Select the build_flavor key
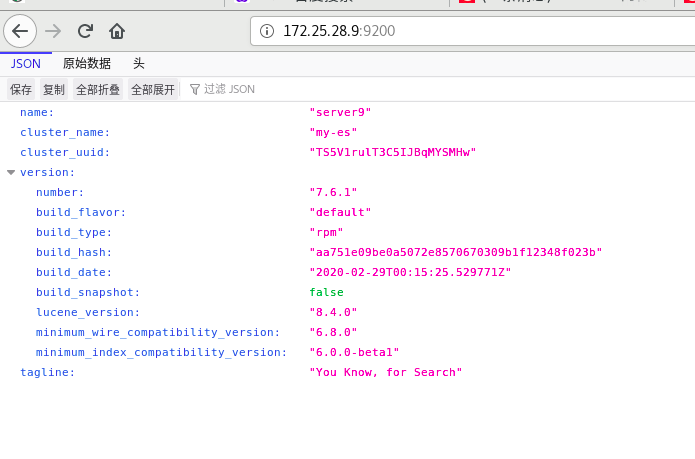695x459 pixels. pos(81,212)
